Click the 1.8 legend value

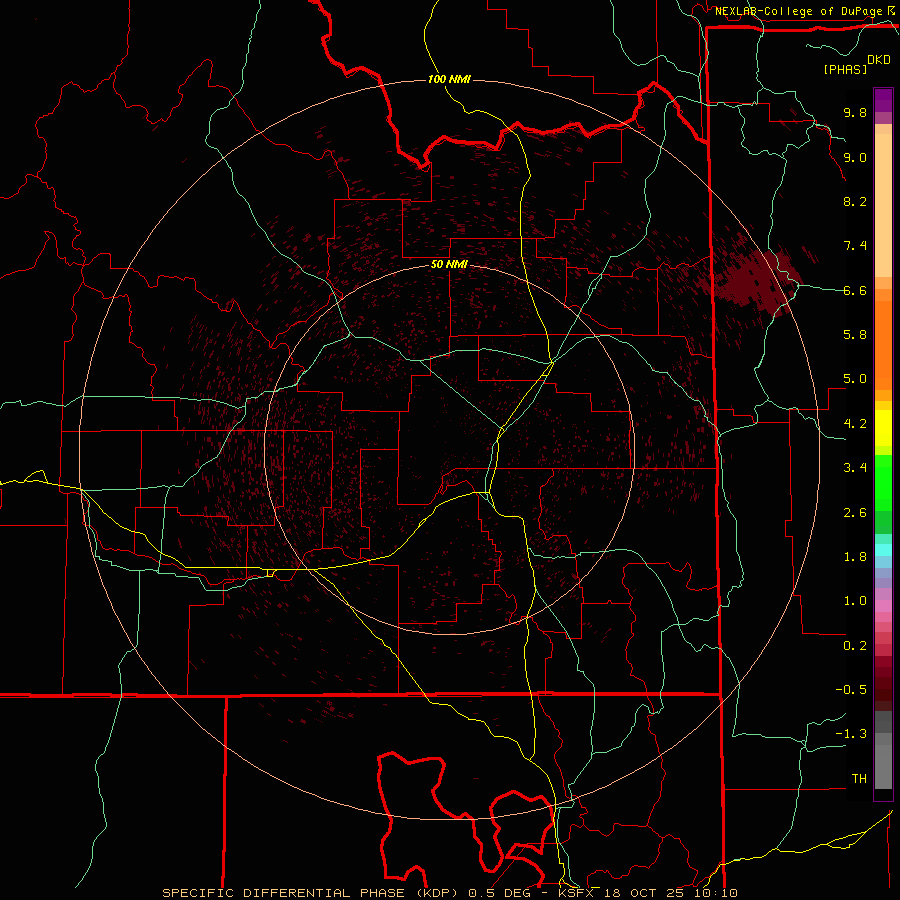(x=855, y=557)
